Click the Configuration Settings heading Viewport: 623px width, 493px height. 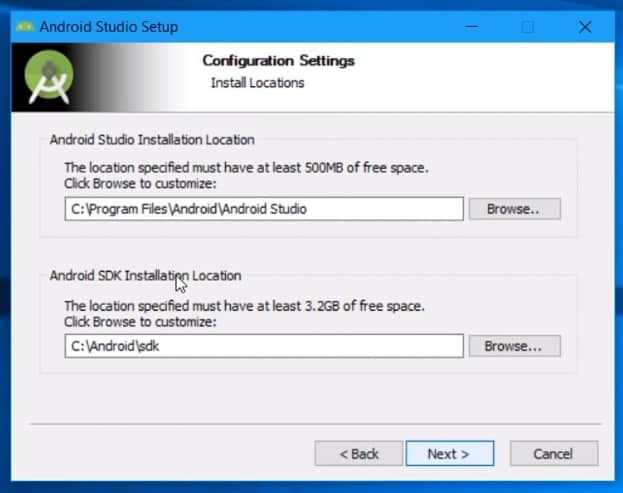pos(278,61)
